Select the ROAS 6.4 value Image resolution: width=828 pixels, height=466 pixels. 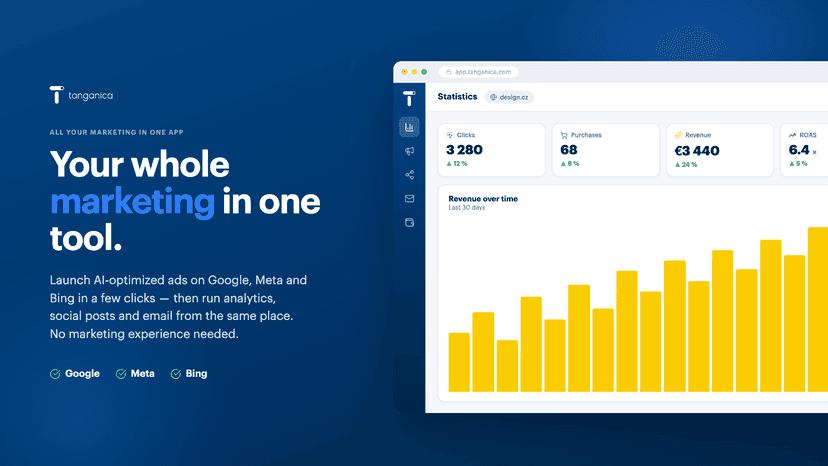click(799, 150)
